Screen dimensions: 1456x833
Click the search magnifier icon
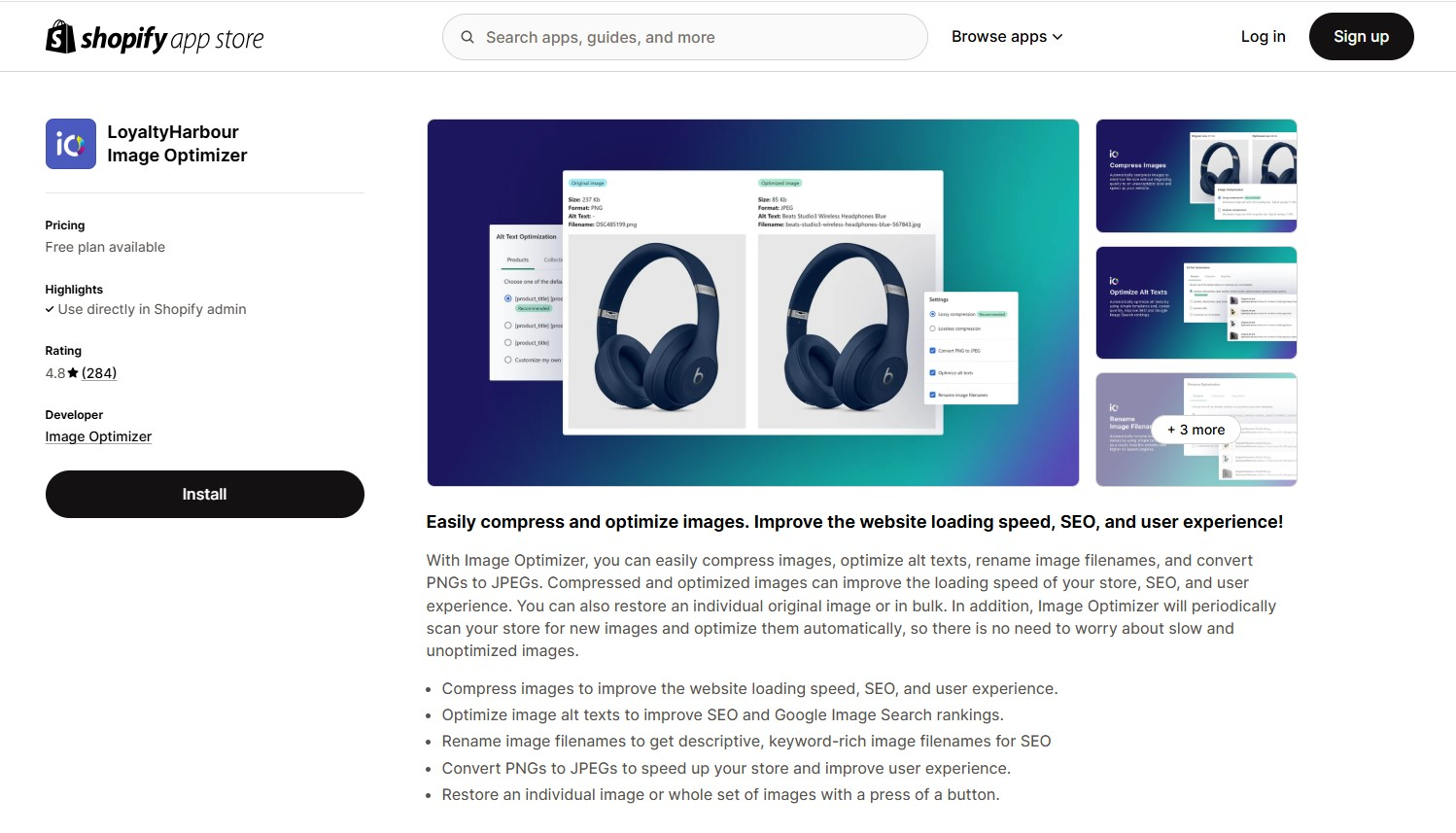468,37
